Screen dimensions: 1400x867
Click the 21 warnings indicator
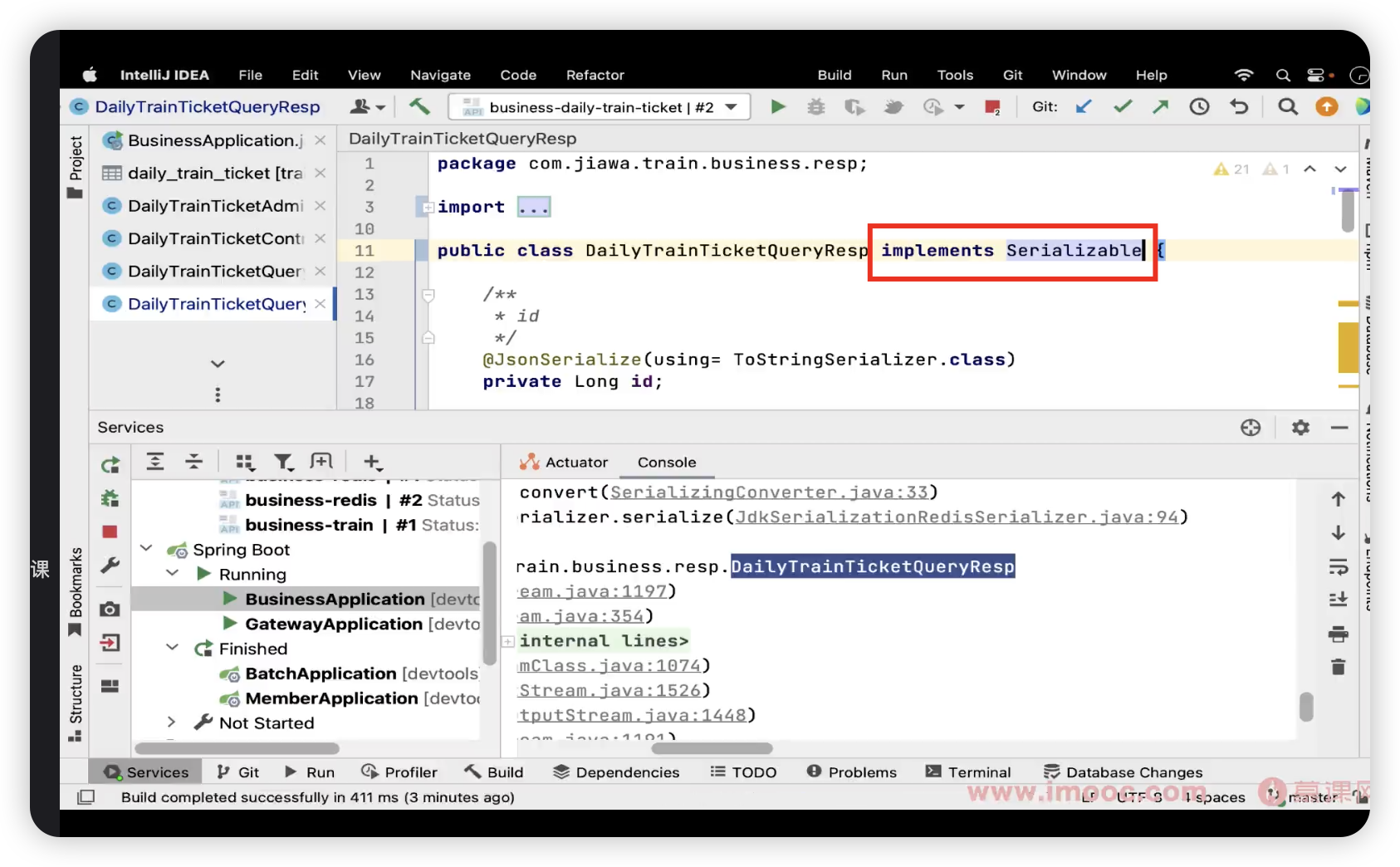(1231, 169)
